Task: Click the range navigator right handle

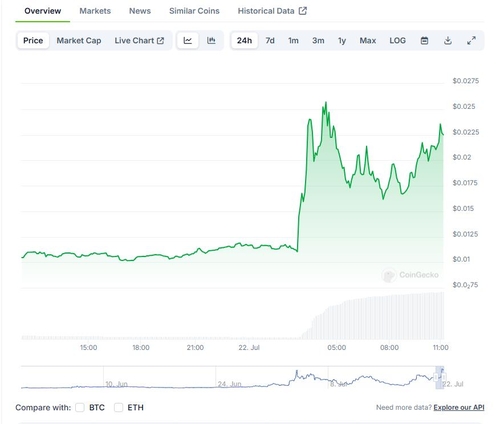Action: click(444, 377)
